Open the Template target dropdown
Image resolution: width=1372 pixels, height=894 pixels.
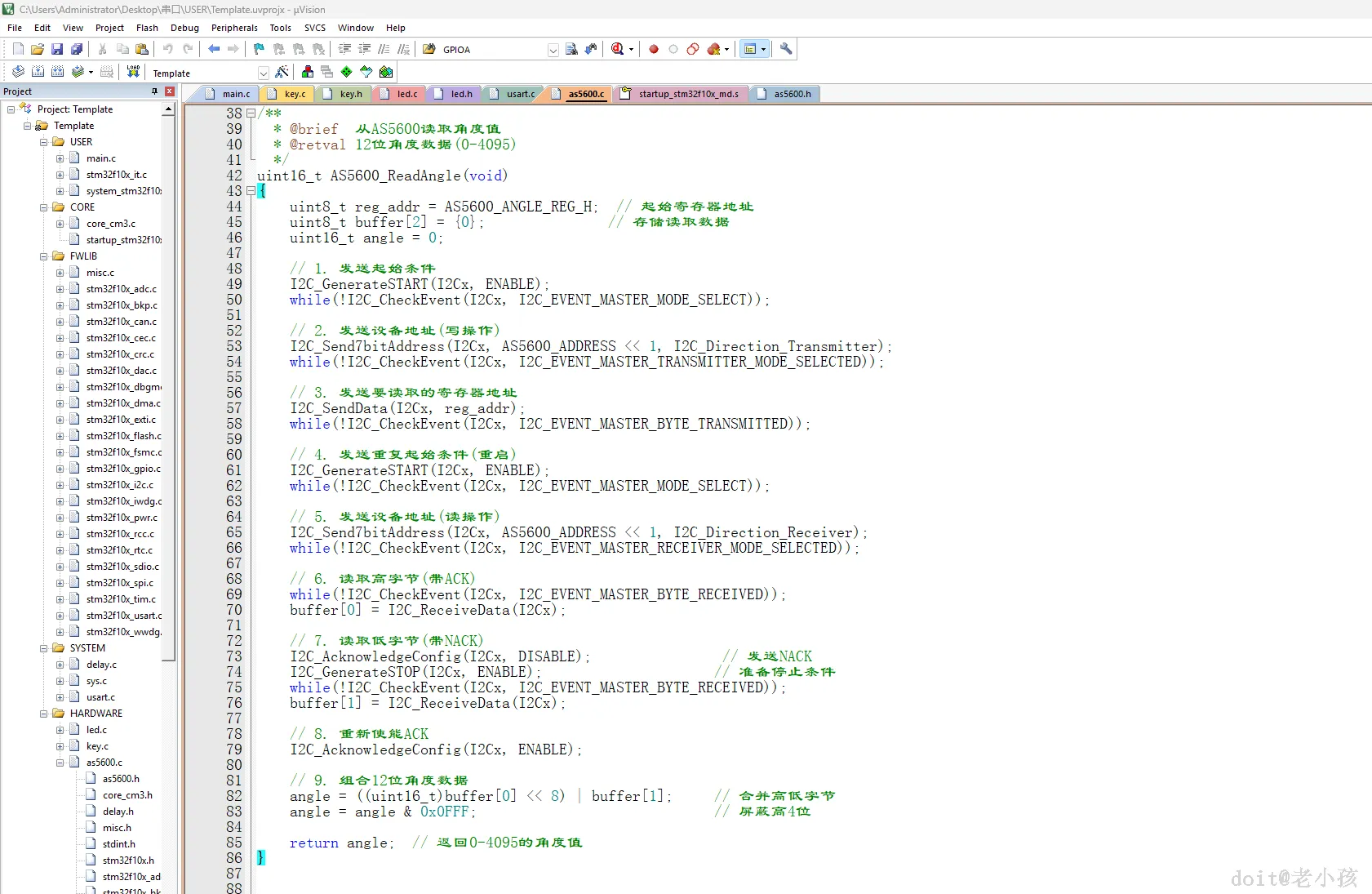(x=263, y=73)
